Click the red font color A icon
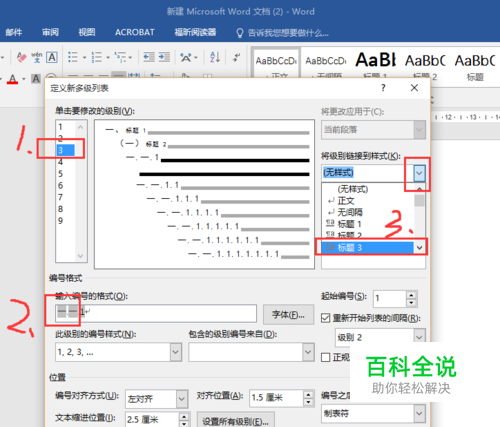The width and height of the screenshot is (500, 427). pyautogui.click(x=13, y=79)
